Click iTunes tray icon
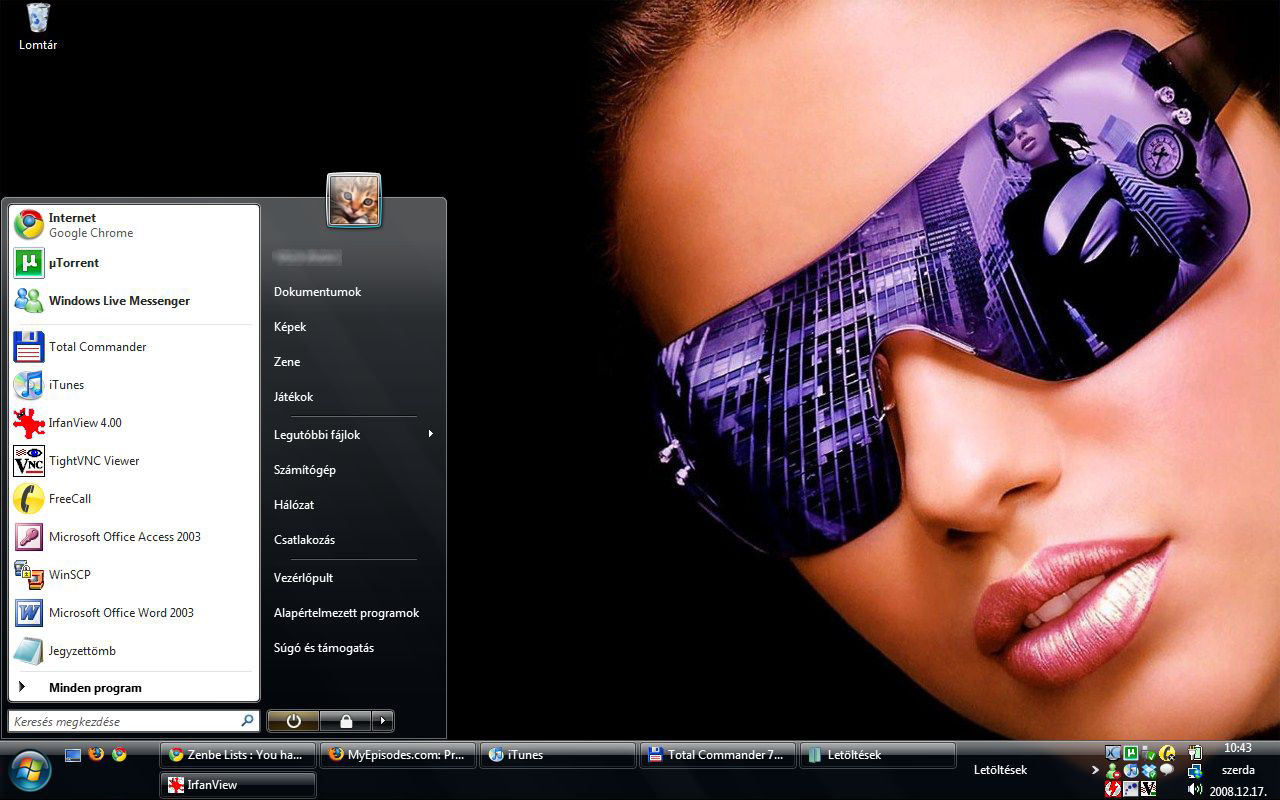Image resolution: width=1280 pixels, height=800 pixels. 1131,771
